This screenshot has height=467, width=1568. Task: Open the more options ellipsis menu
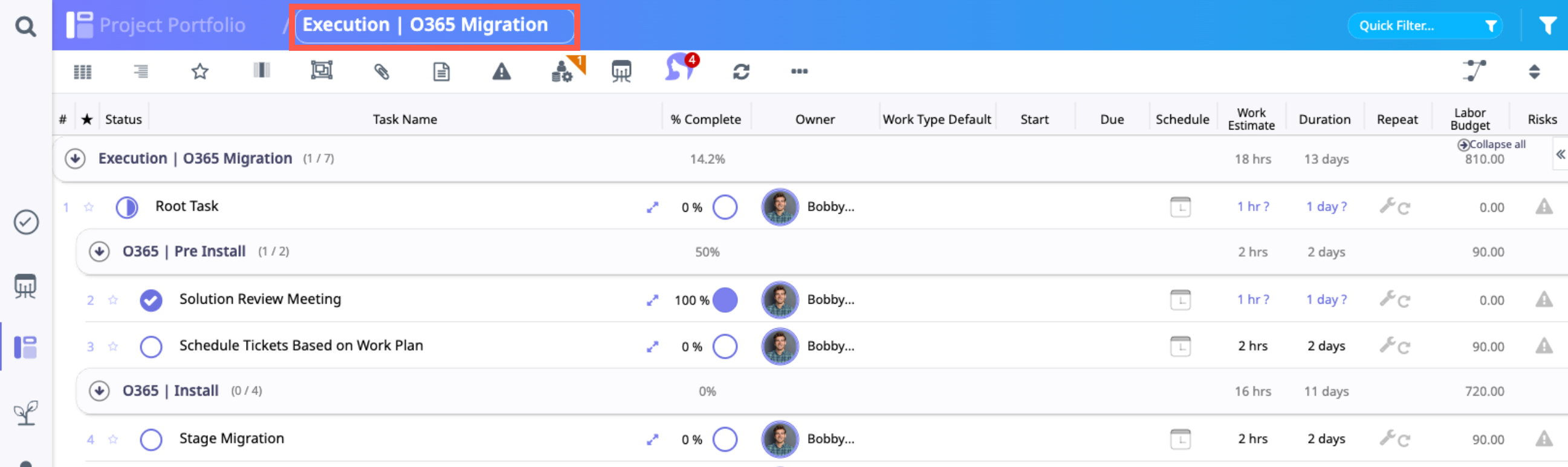(799, 71)
